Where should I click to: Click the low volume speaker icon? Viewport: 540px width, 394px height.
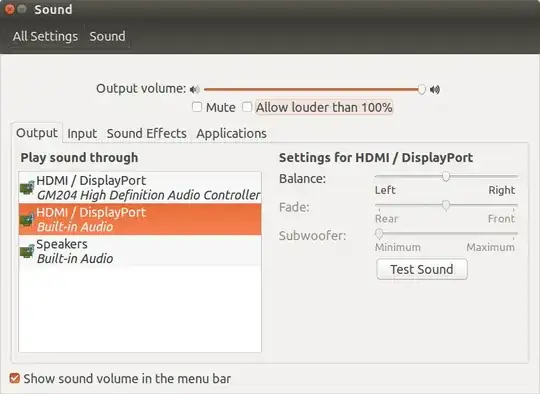point(195,90)
